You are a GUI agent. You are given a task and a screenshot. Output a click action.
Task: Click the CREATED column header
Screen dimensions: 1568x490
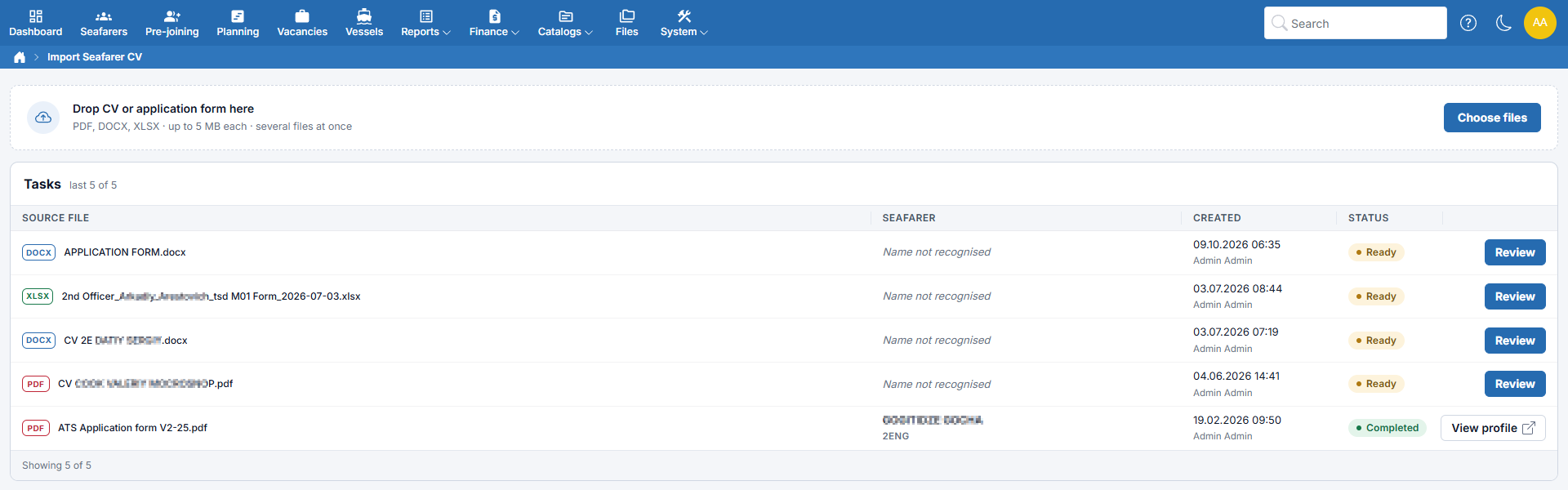pos(1217,218)
